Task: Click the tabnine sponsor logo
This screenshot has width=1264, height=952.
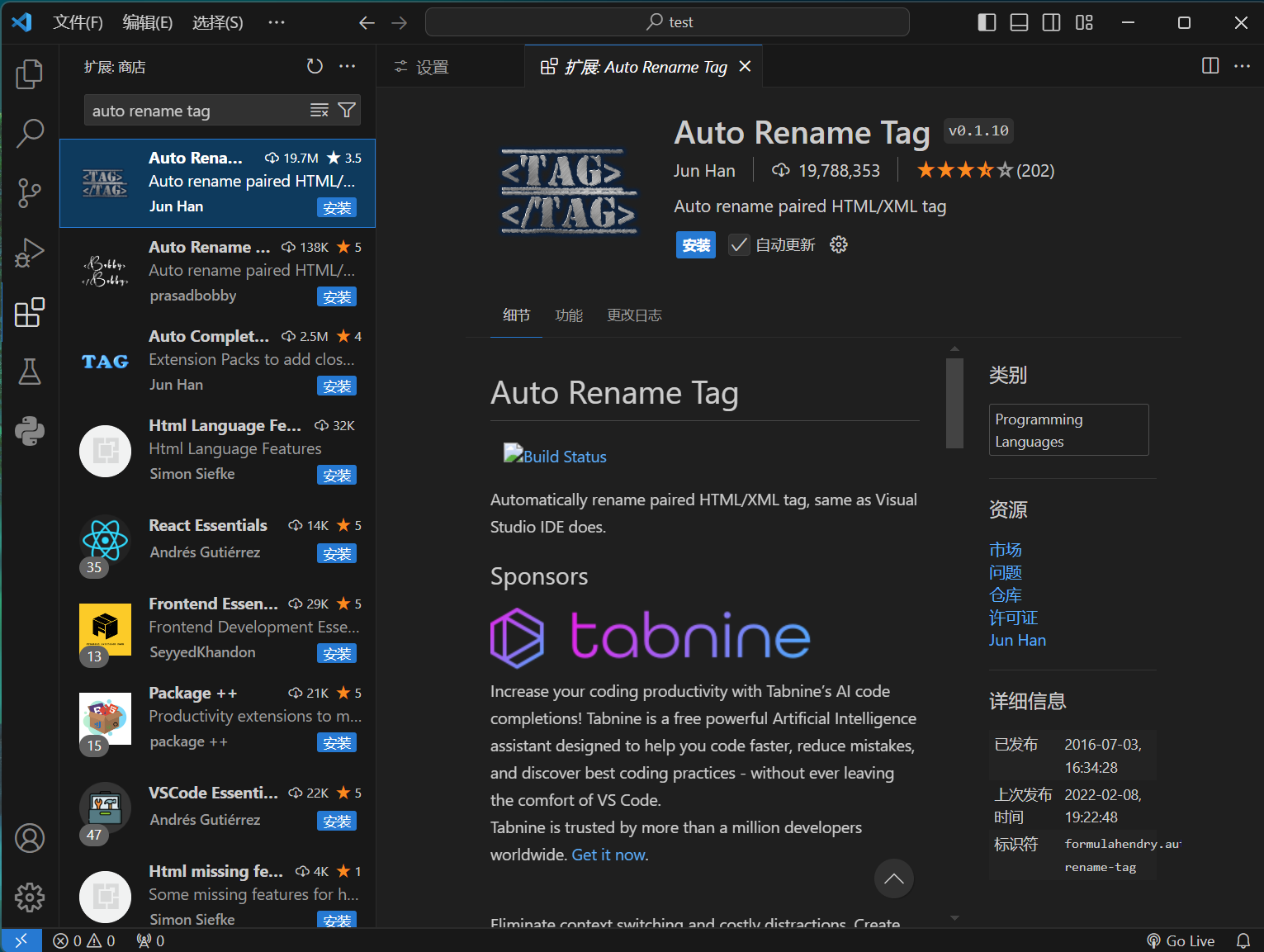Action: (651, 637)
